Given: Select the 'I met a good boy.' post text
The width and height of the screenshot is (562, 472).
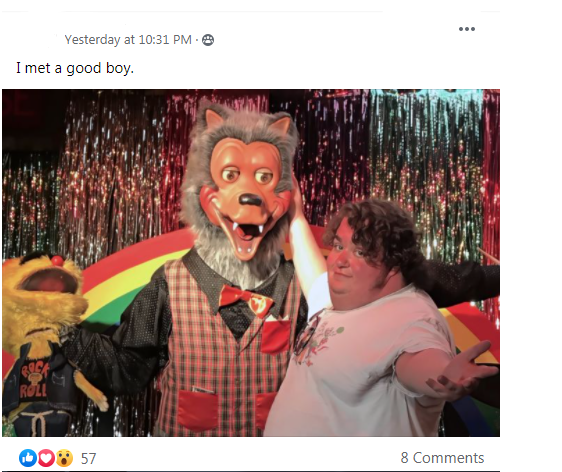Looking at the screenshot, I should [75, 68].
